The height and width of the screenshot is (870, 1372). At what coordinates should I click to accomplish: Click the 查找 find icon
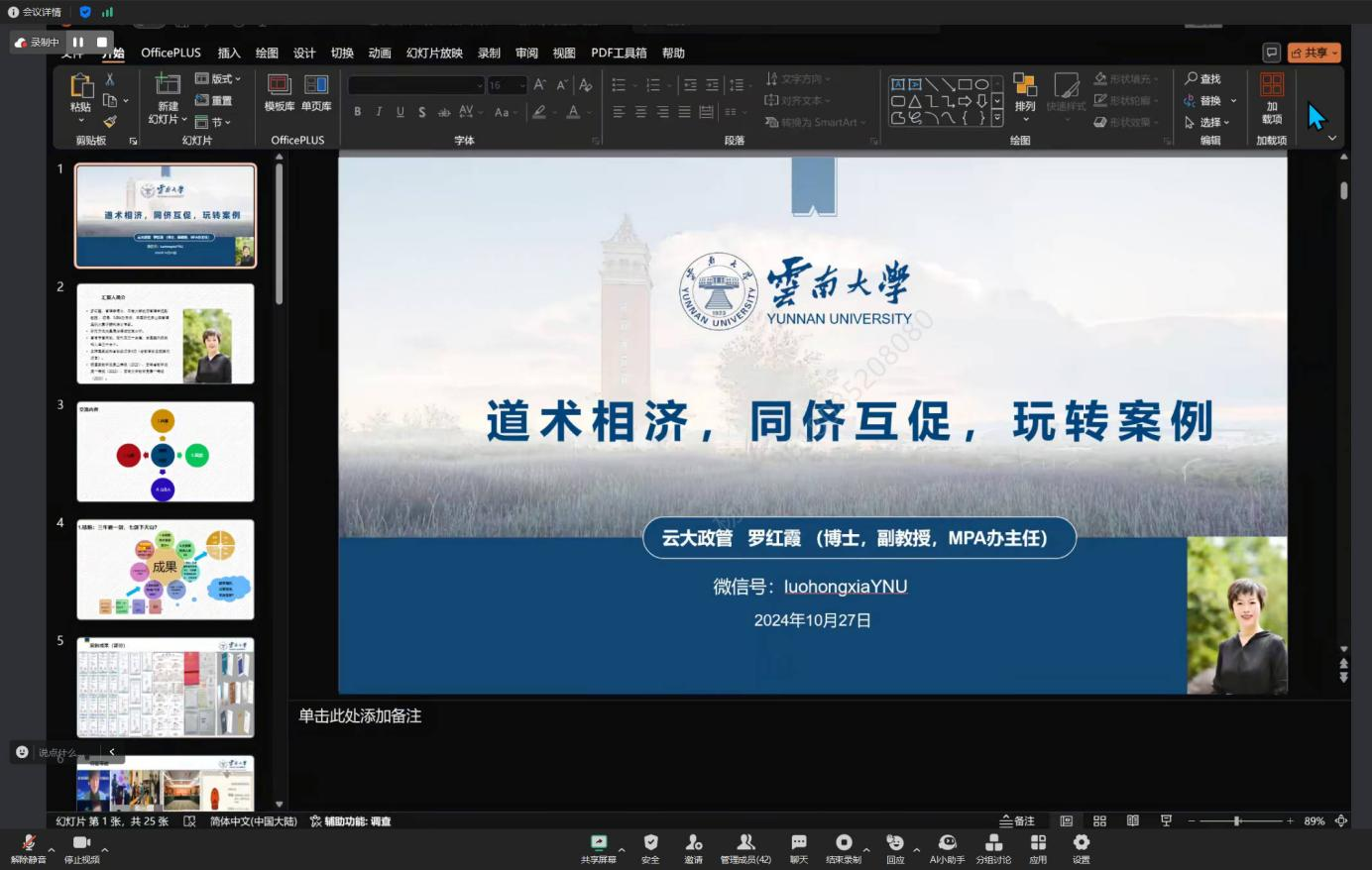pyautogui.click(x=1202, y=79)
